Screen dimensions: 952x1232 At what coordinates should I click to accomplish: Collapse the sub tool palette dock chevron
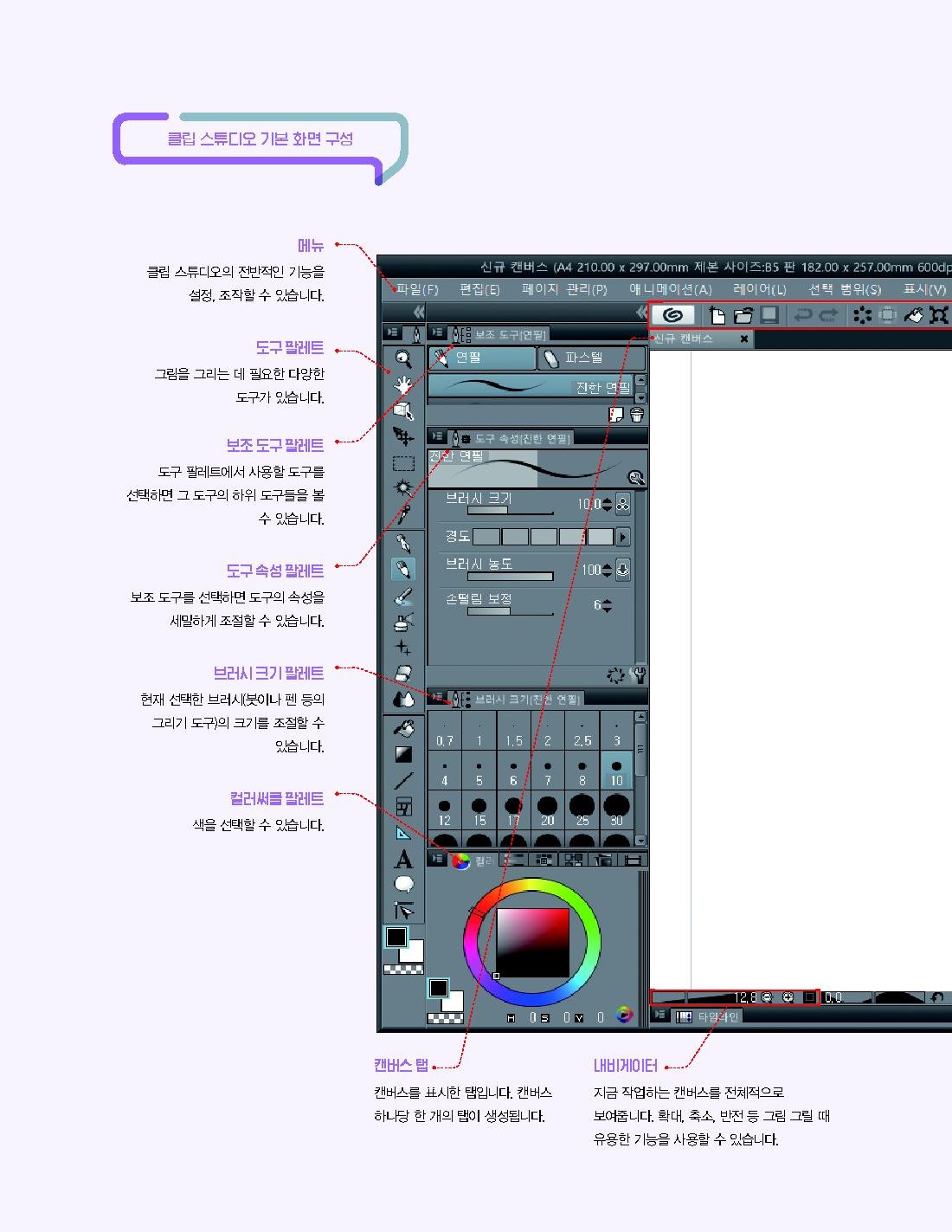pyautogui.click(x=641, y=312)
